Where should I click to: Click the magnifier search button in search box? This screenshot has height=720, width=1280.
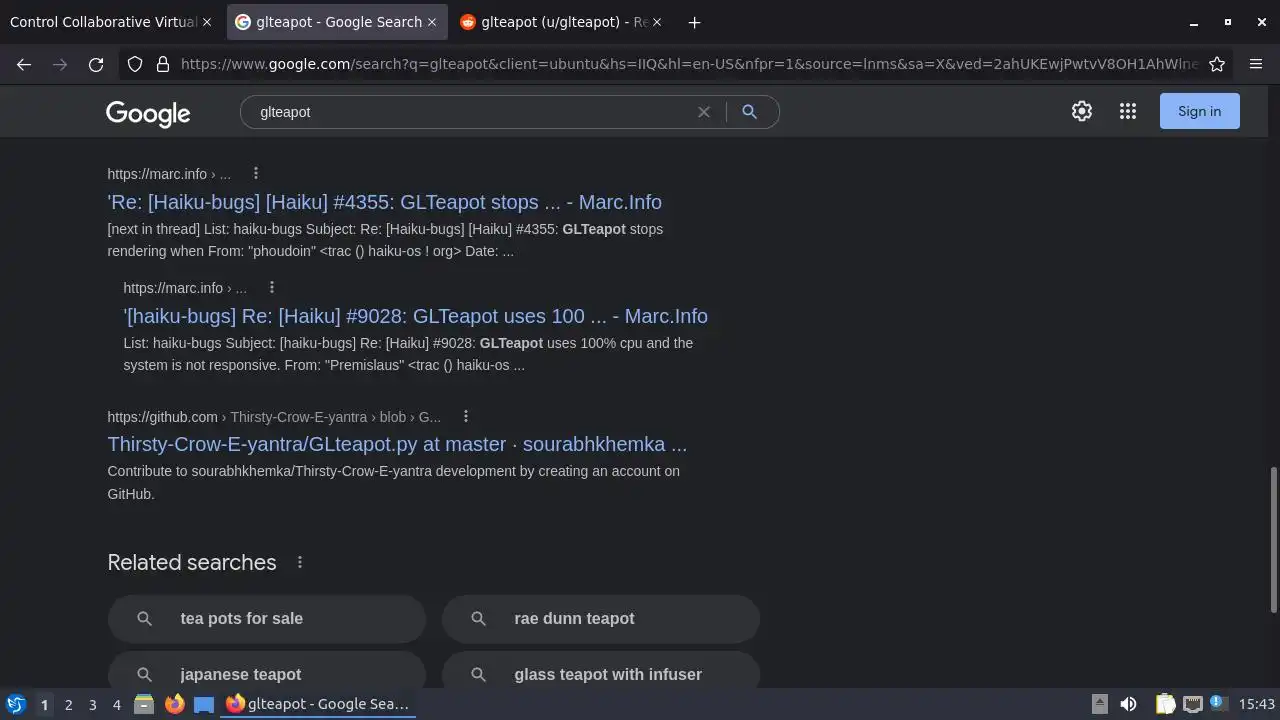(749, 112)
